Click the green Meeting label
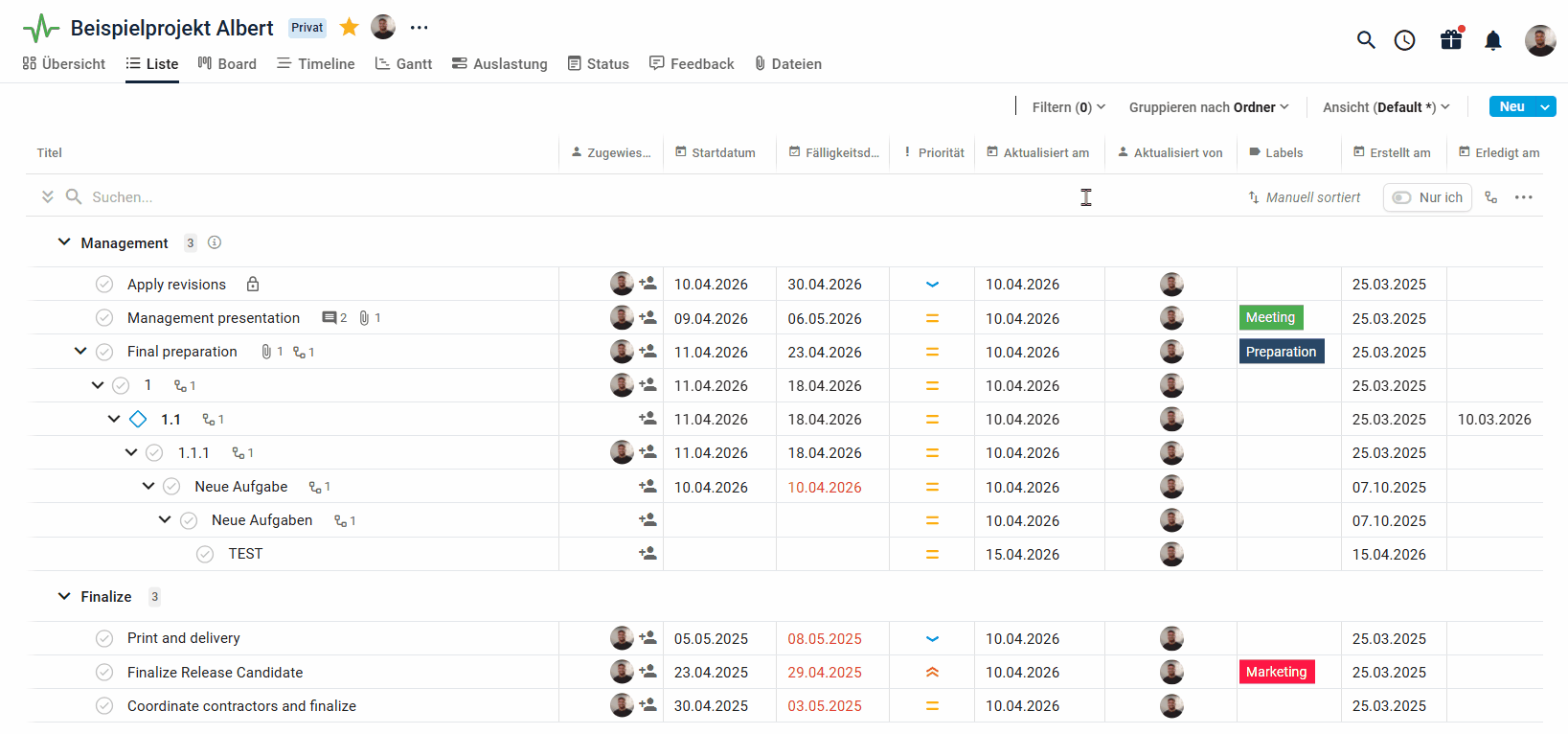Screen dimensions: 1568x734 [x=1270, y=318]
